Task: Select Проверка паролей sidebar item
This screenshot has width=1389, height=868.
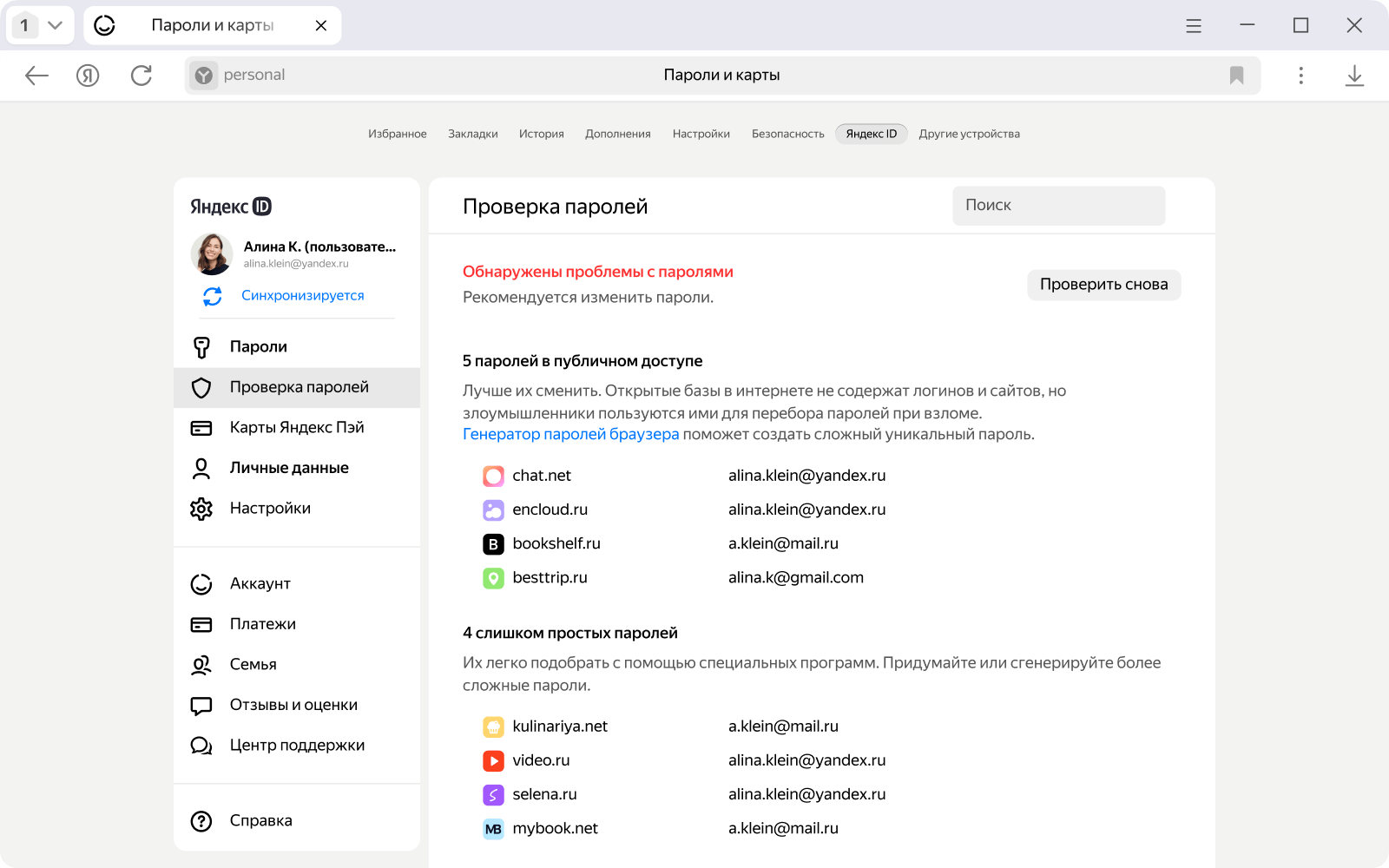Action: coord(297,387)
